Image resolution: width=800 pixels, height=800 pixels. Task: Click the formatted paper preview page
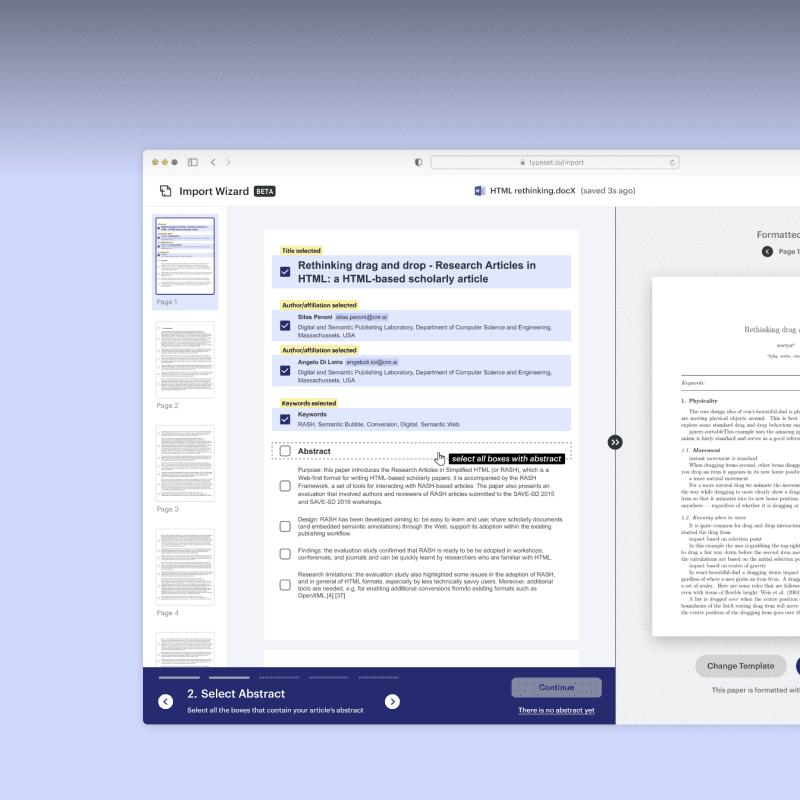point(726,457)
